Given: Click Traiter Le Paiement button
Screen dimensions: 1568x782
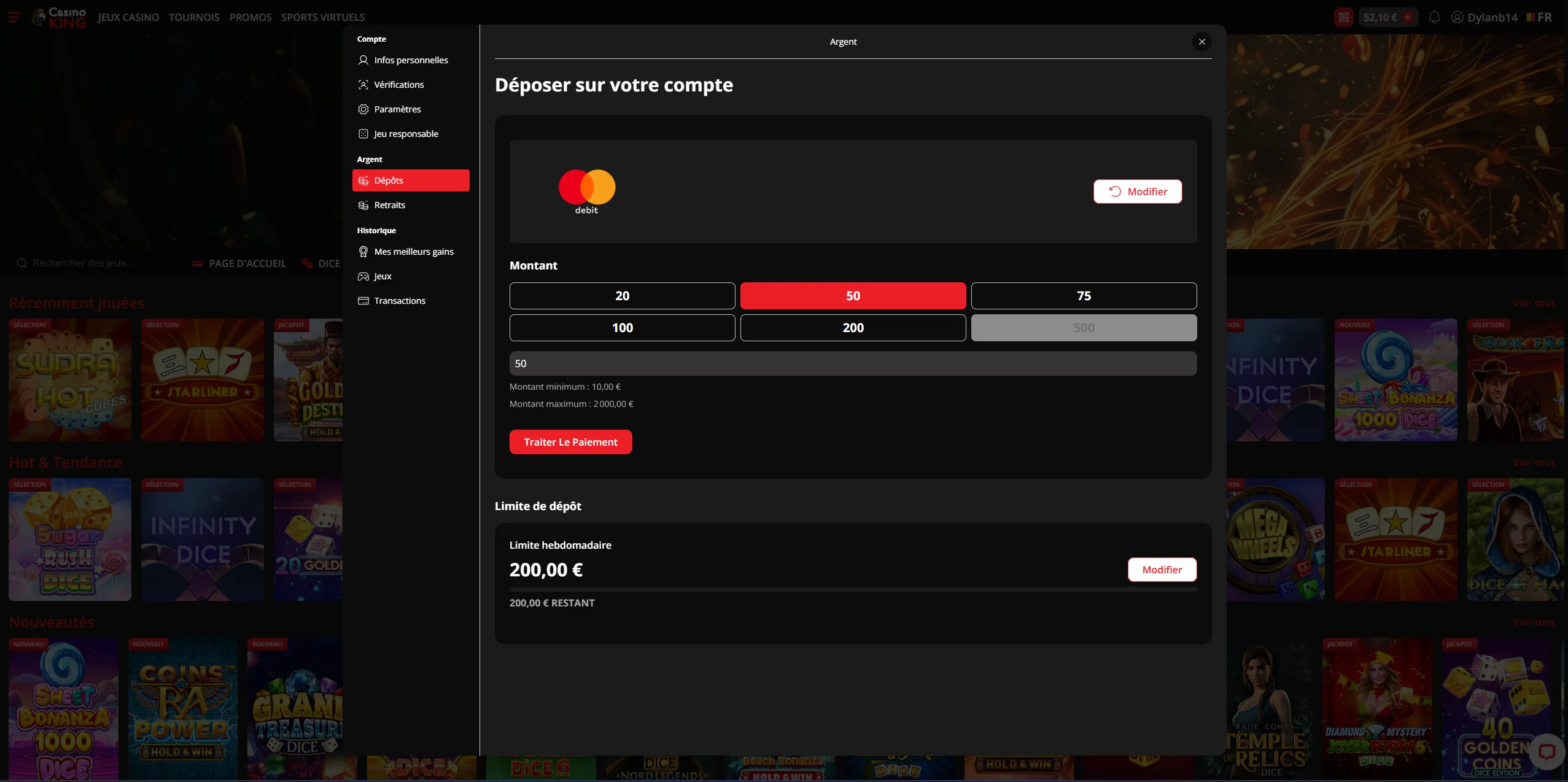Looking at the screenshot, I should point(570,442).
